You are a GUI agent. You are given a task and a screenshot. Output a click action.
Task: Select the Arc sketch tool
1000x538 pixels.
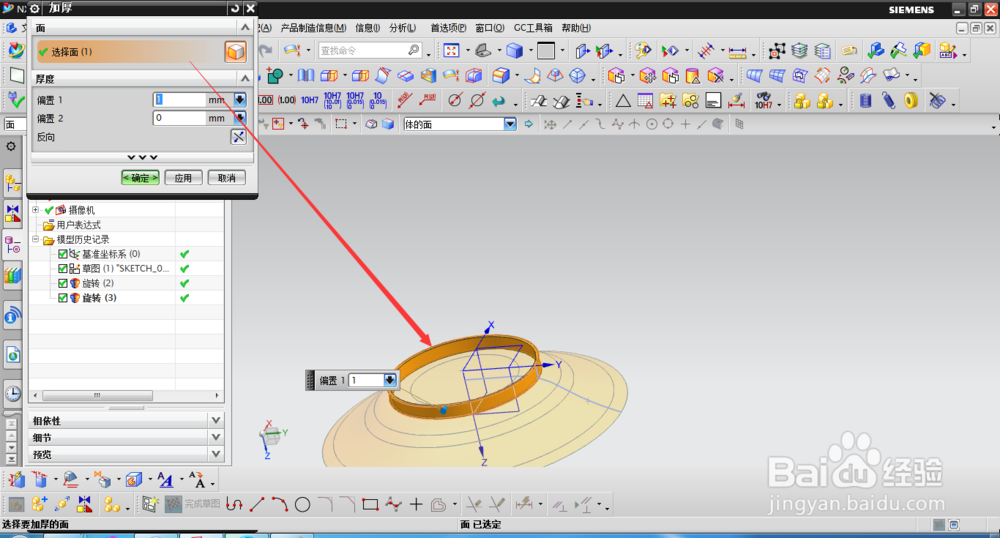coord(279,504)
